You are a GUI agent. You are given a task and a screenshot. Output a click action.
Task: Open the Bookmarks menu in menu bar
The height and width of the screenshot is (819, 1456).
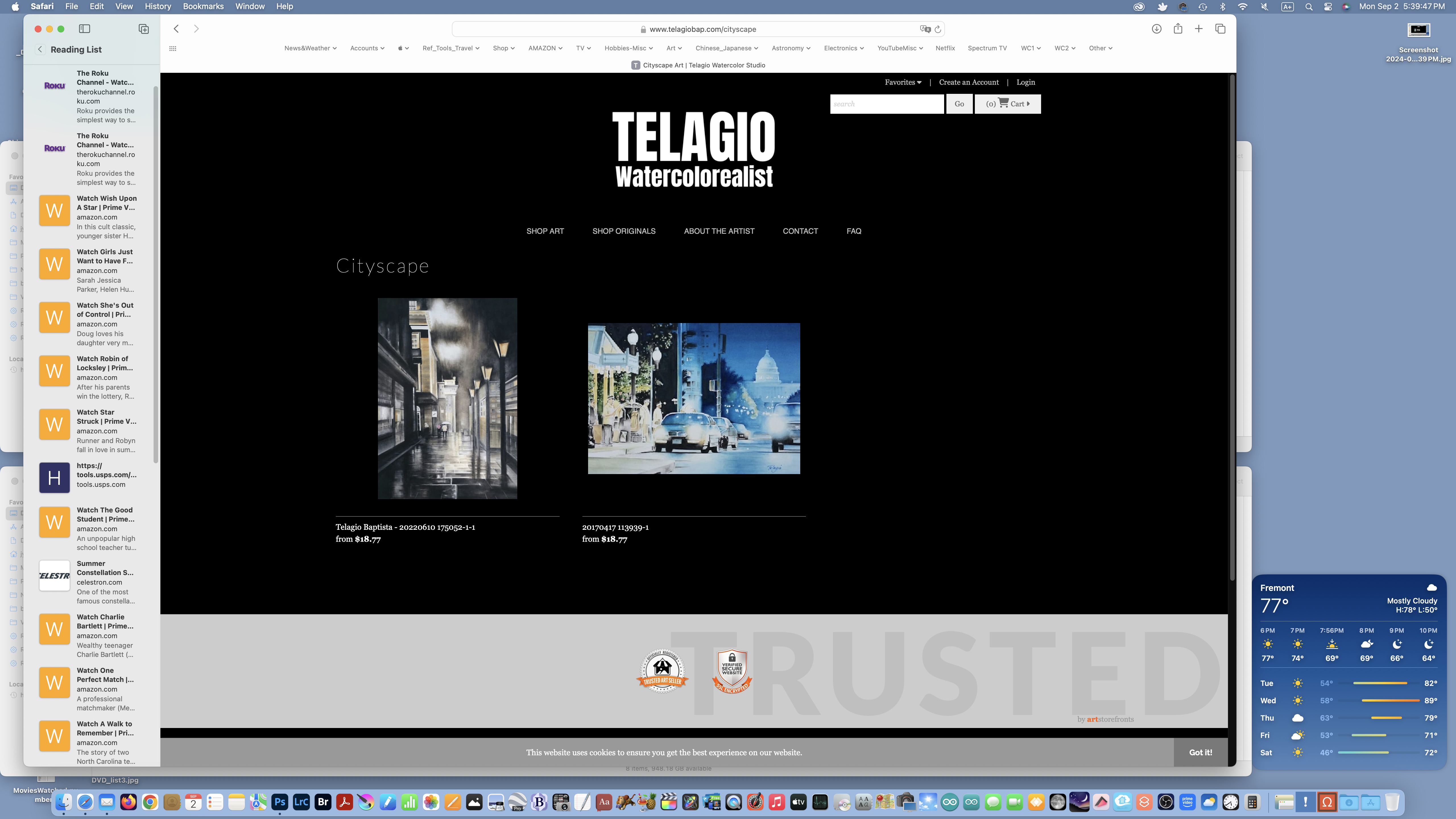tap(203, 6)
